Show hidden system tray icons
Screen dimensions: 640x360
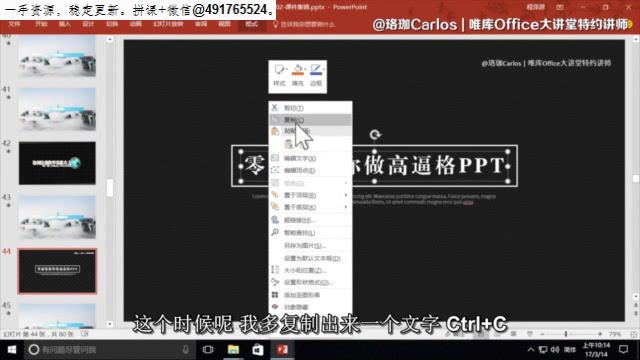(x=531, y=350)
